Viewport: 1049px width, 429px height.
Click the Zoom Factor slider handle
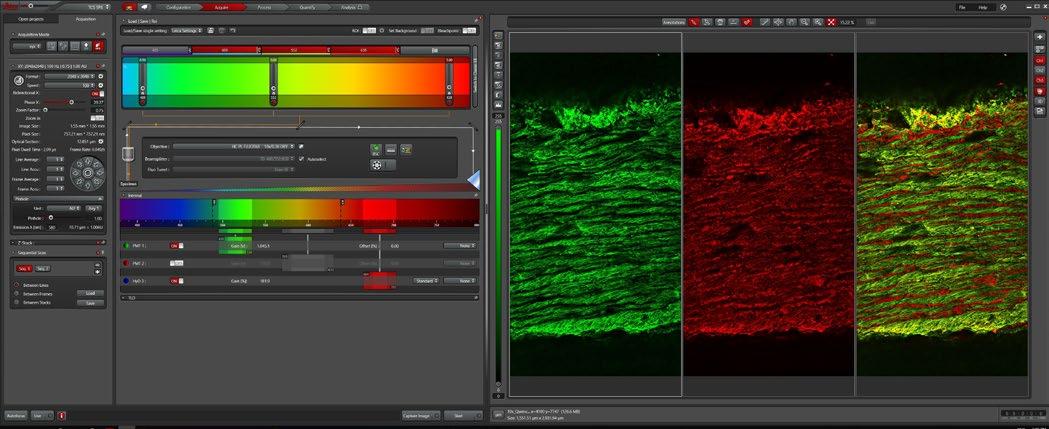(x=46, y=110)
